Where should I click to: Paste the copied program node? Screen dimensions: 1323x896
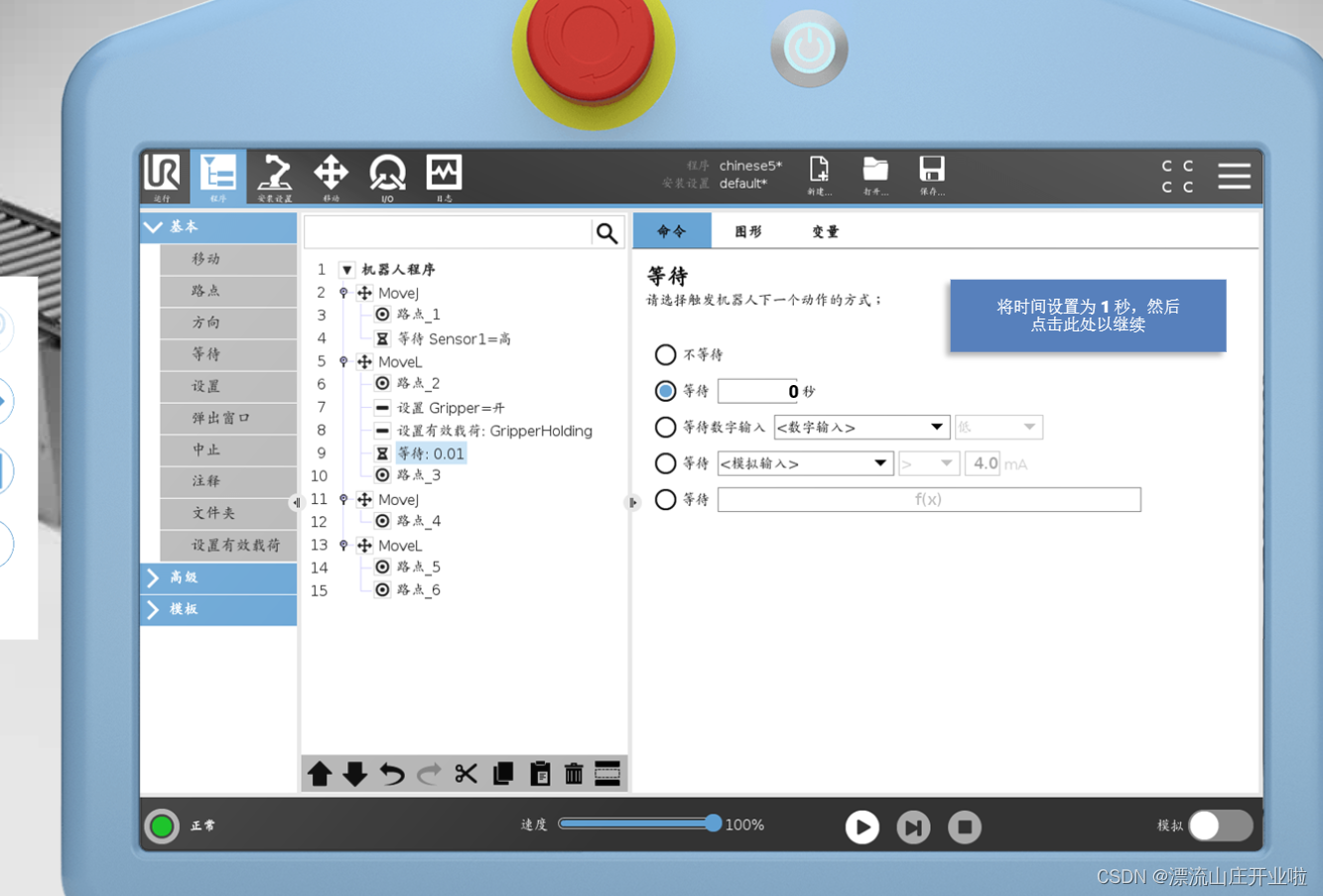[540, 774]
